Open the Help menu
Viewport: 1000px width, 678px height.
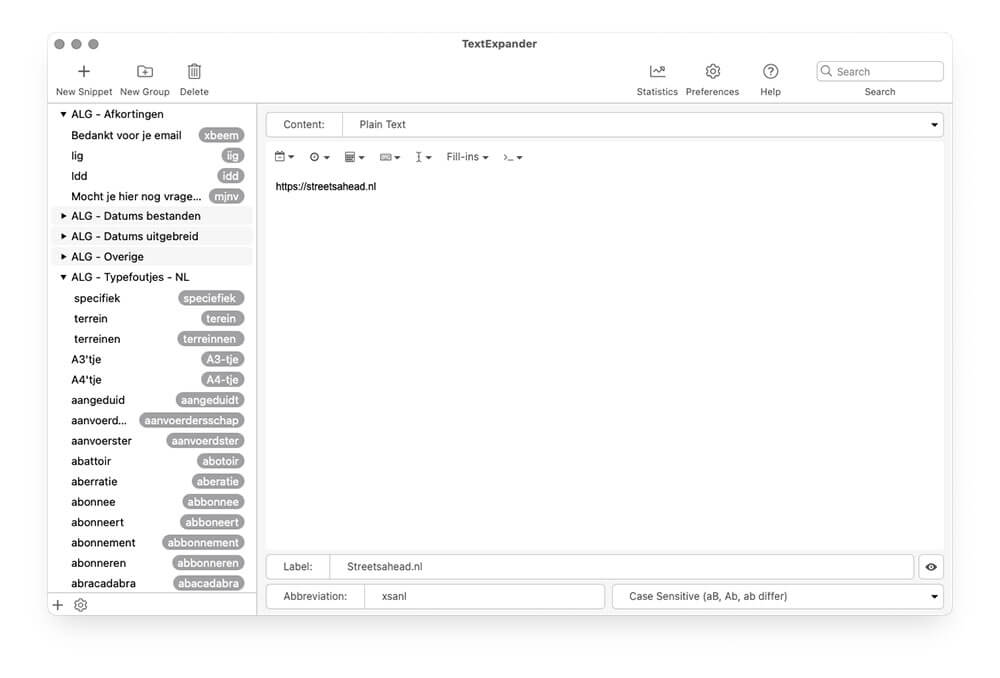coord(770,71)
